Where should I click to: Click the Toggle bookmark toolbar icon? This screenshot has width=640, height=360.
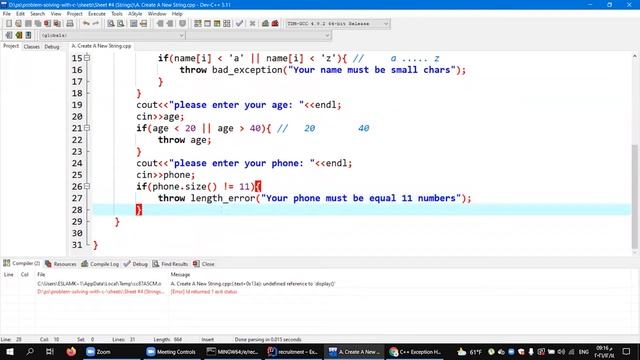click(182, 24)
